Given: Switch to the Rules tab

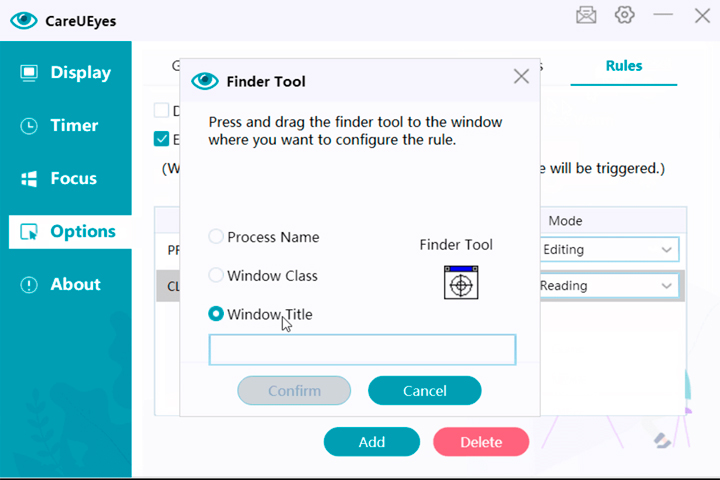Looking at the screenshot, I should click(624, 66).
